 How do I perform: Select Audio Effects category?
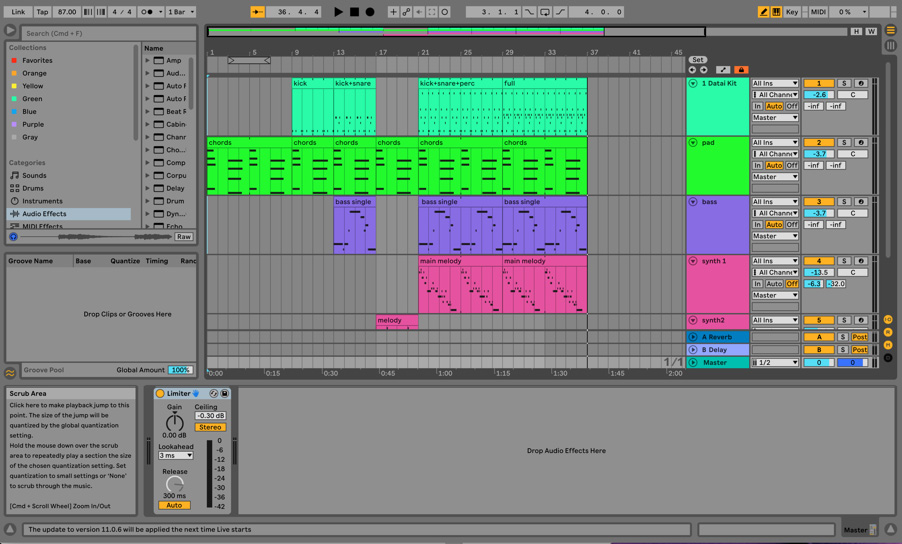click(69, 214)
